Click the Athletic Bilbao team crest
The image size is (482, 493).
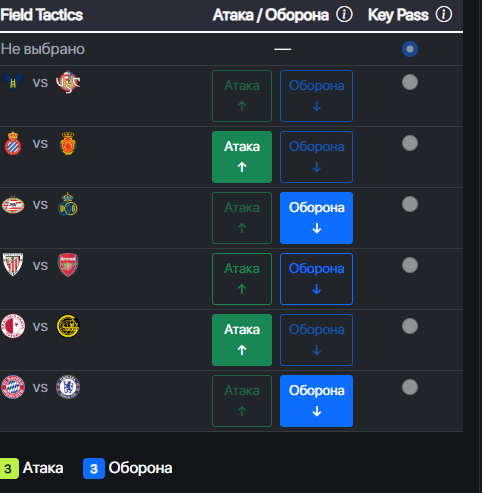[x=13, y=265]
